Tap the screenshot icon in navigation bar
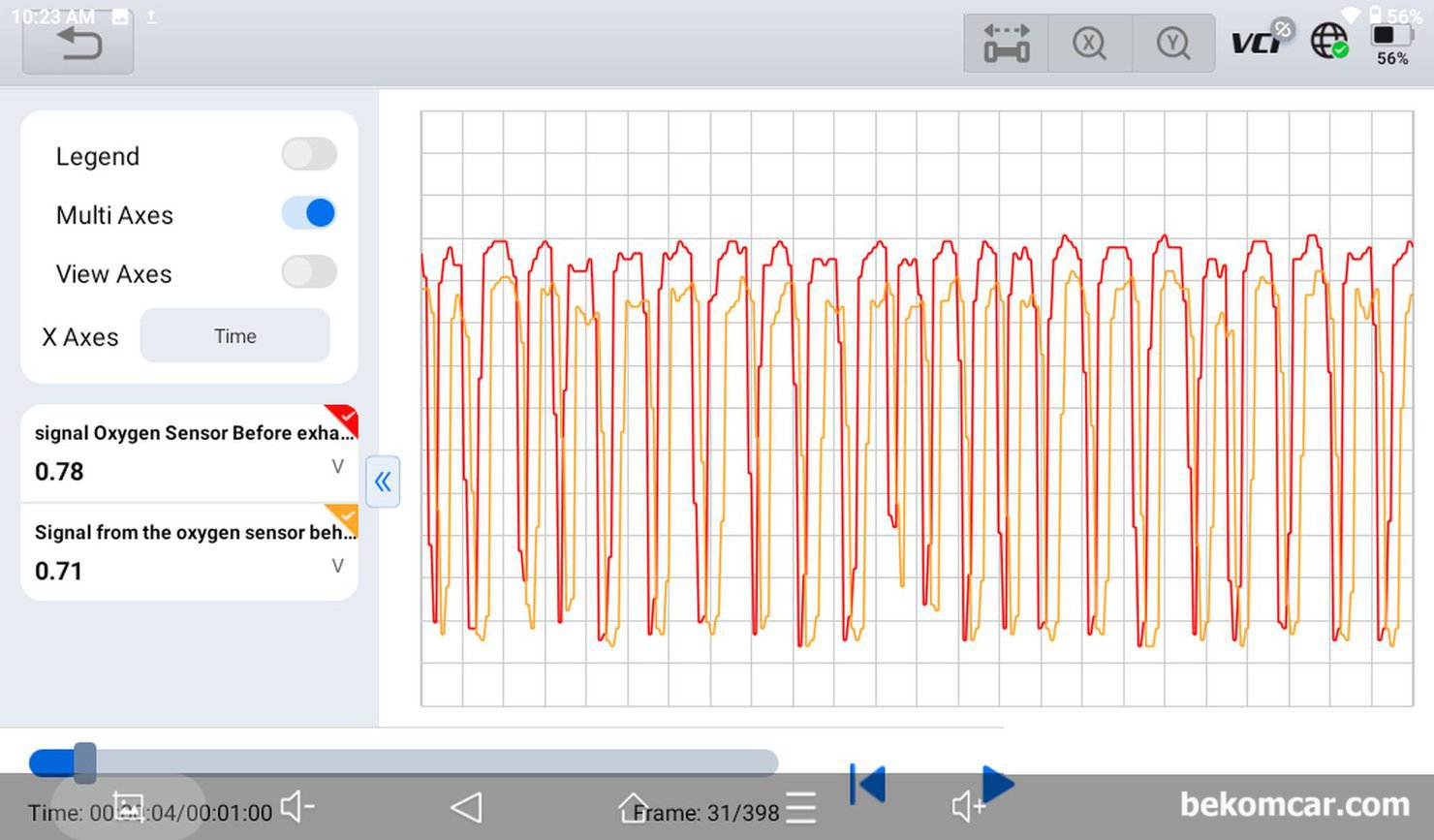 point(129,807)
